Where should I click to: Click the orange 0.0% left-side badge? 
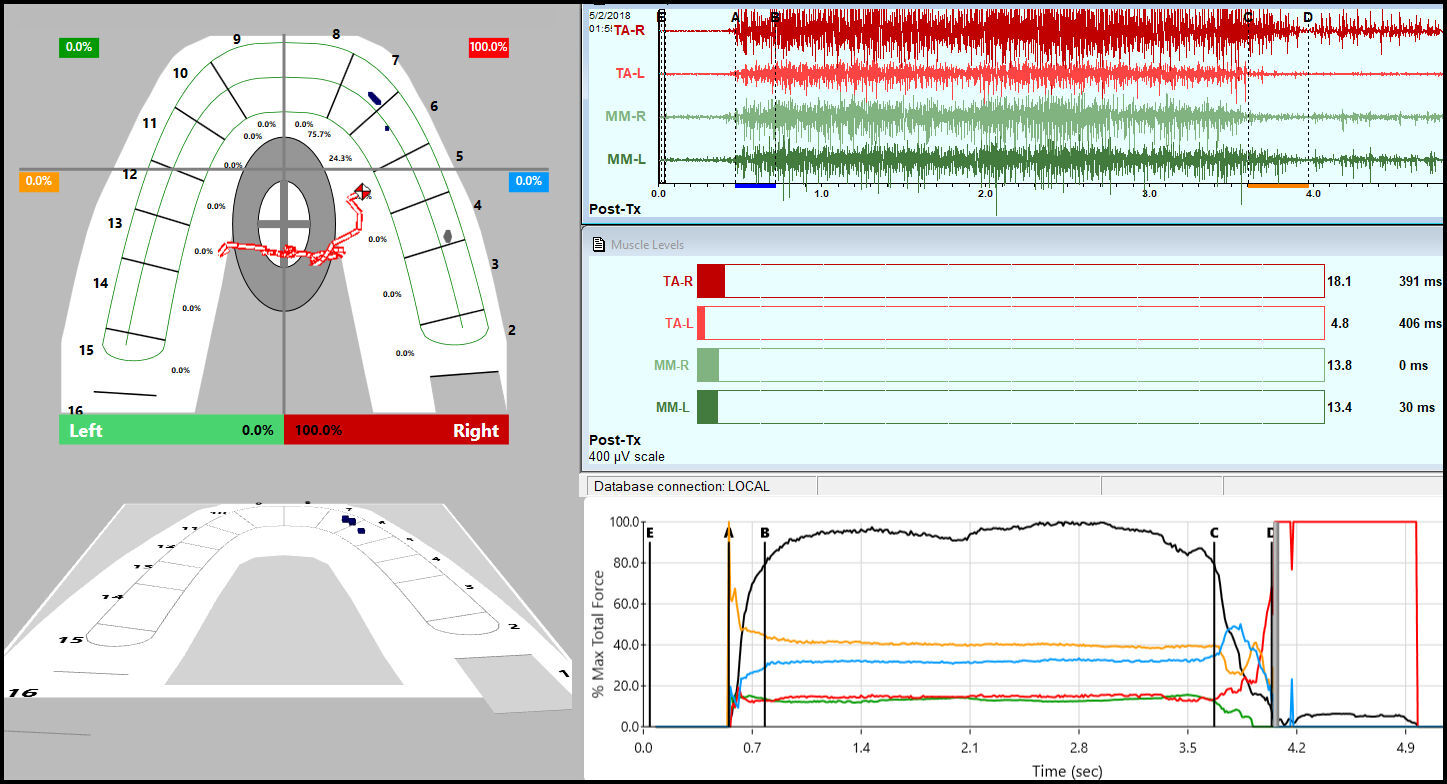tap(38, 181)
